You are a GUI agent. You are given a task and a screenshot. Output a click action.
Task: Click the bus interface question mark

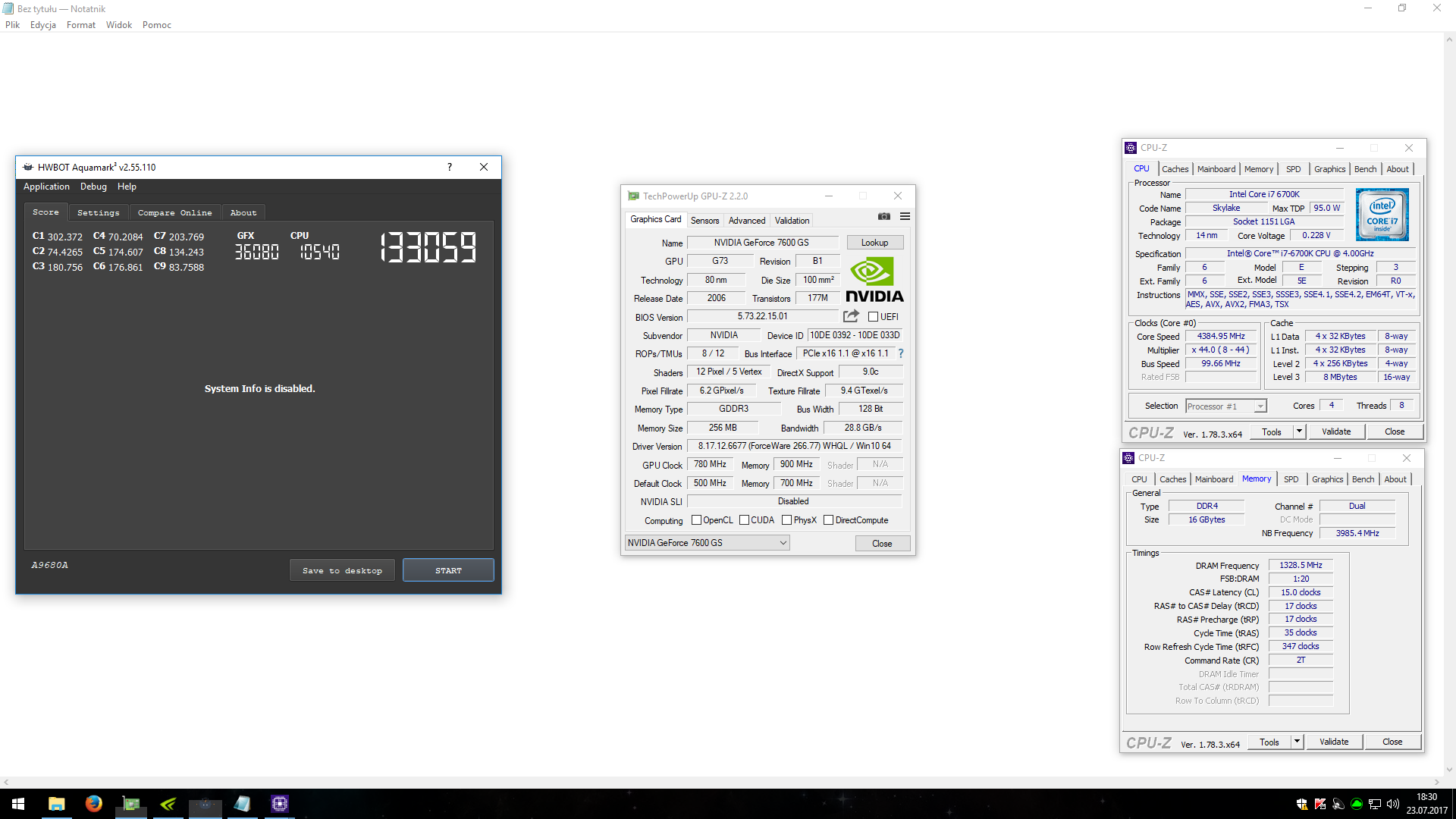coord(901,353)
